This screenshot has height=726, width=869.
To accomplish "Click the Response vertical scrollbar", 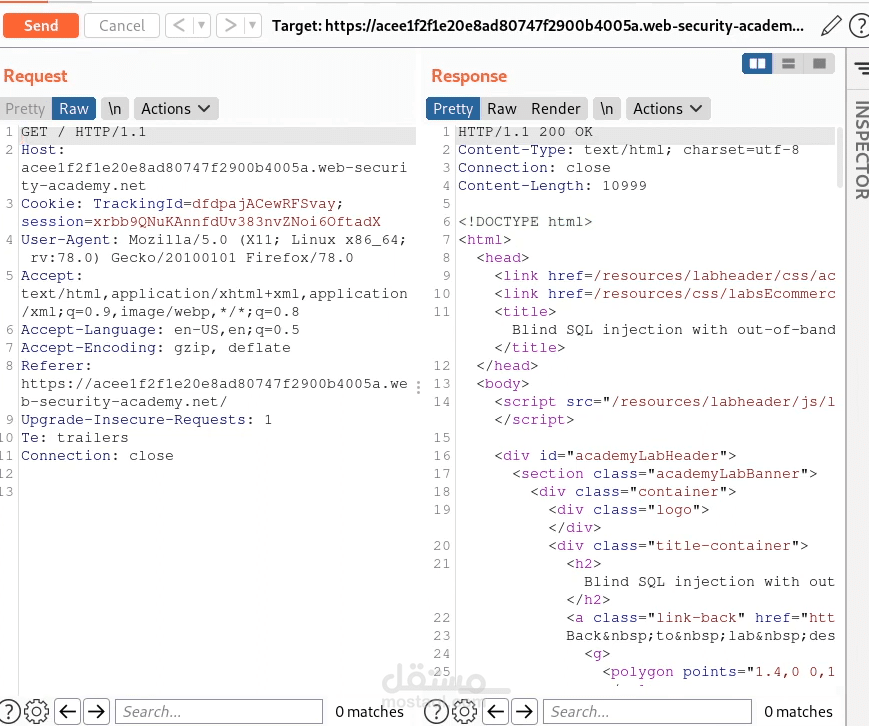I will coord(840,158).
